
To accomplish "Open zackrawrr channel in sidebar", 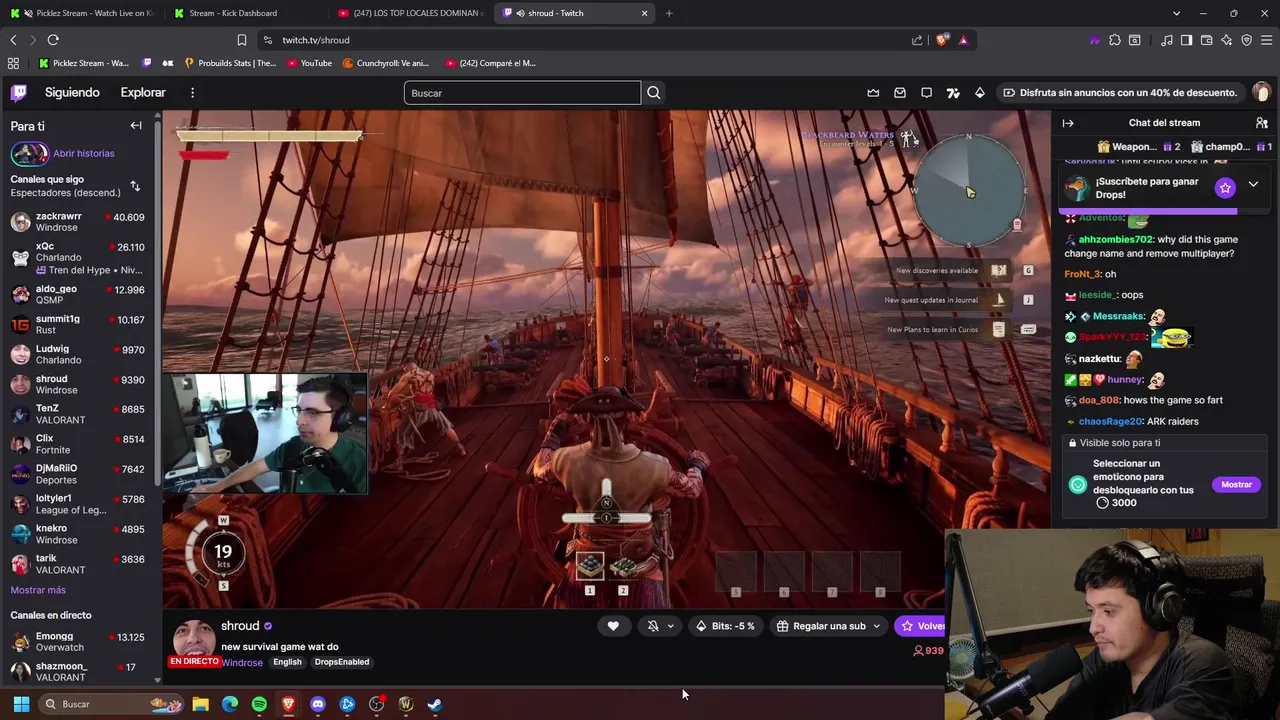I will click(x=78, y=222).
